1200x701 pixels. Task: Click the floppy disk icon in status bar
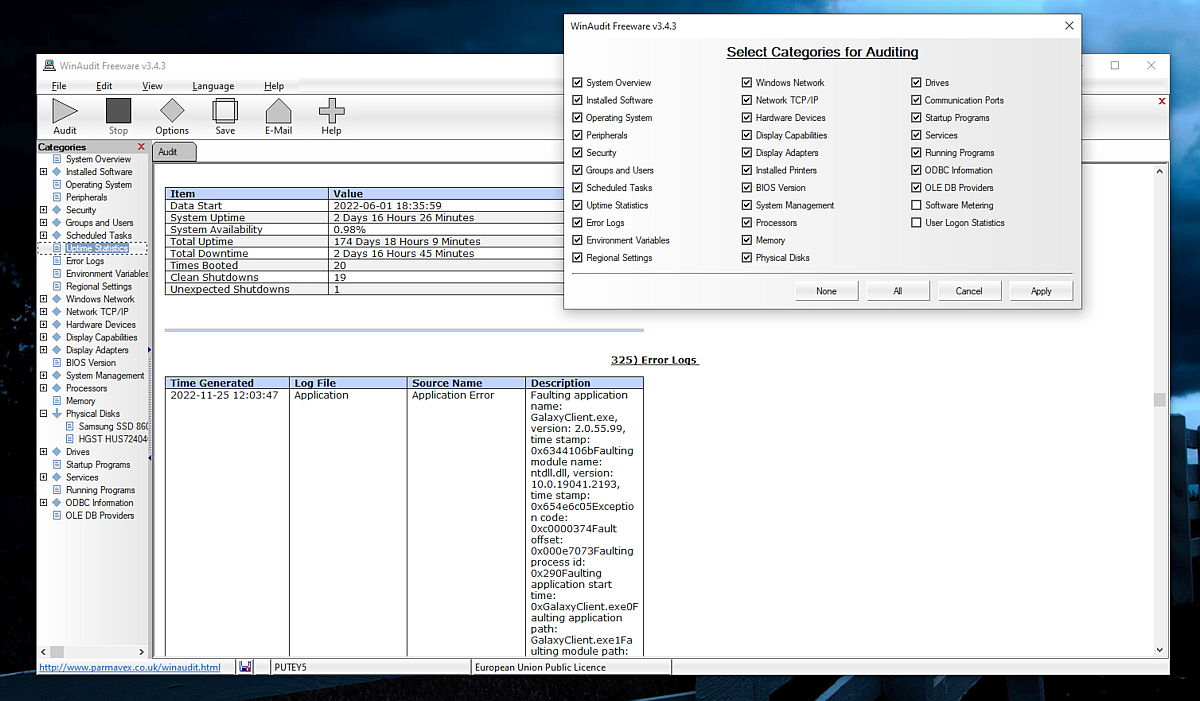[x=245, y=667]
